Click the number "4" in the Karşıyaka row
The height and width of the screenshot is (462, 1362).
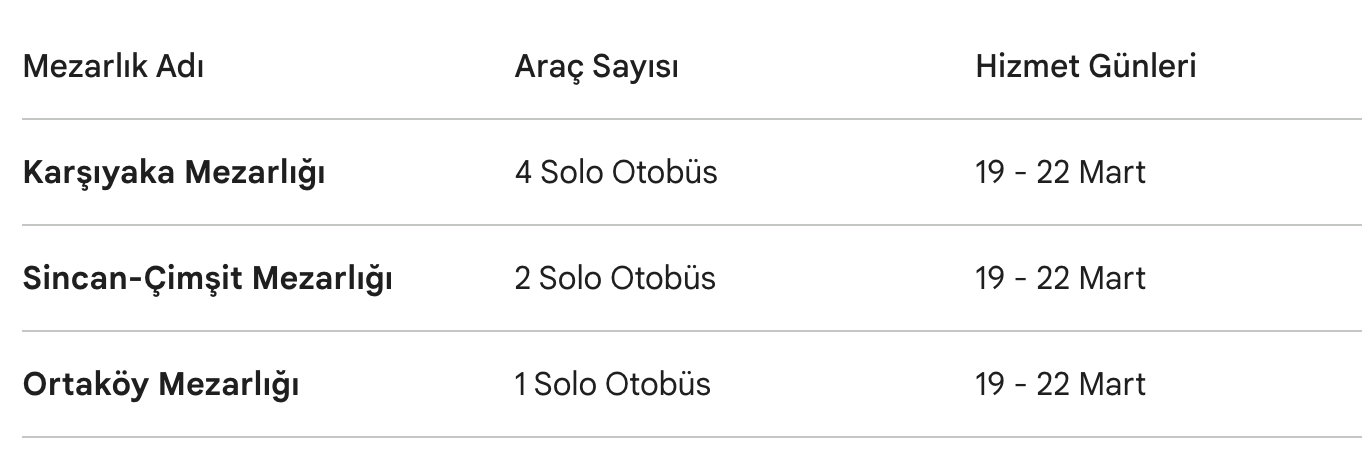point(523,173)
